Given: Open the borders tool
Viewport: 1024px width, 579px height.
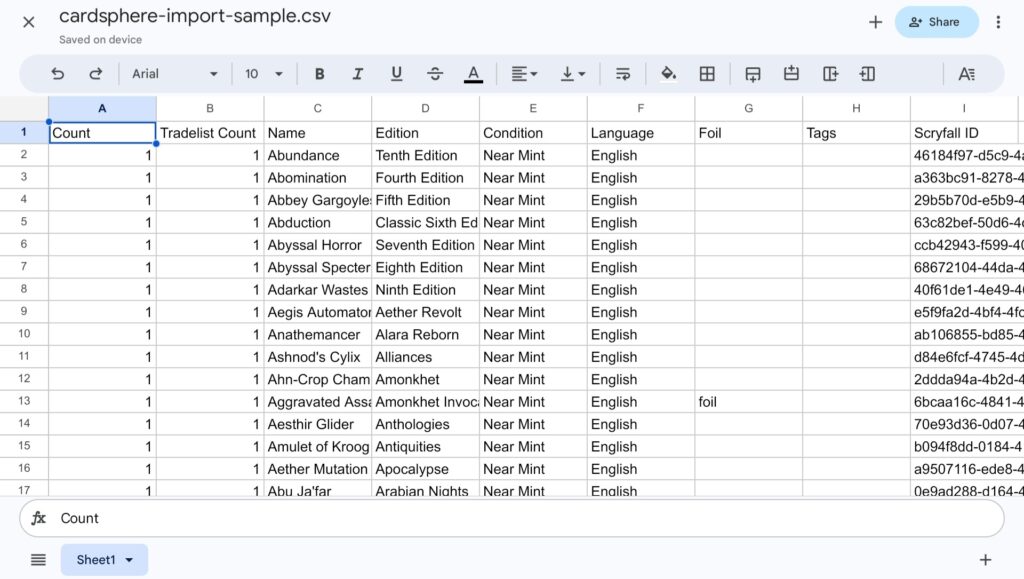Looking at the screenshot, I should tap(707, 73).
